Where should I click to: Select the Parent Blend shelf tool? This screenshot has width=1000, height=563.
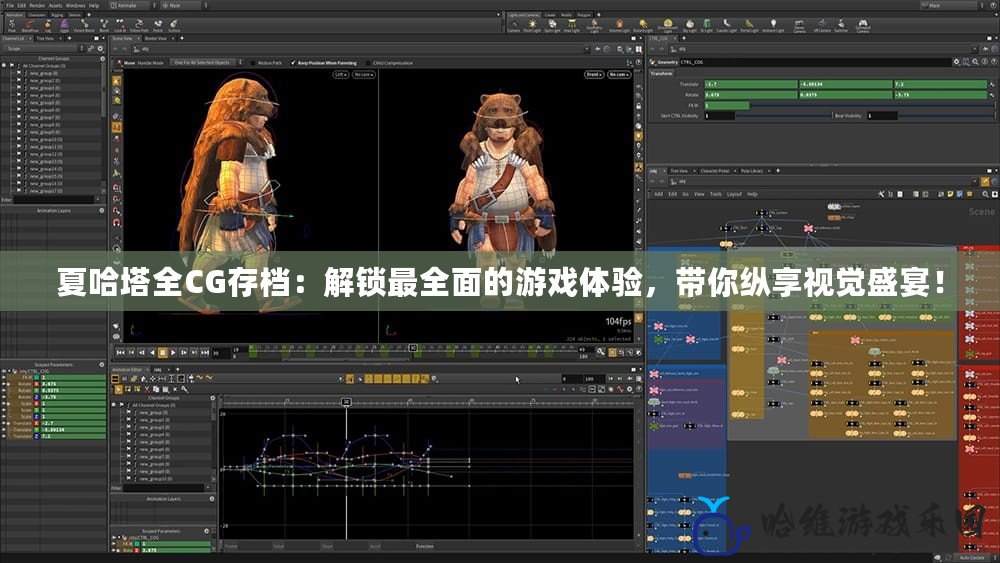point(84,26)
